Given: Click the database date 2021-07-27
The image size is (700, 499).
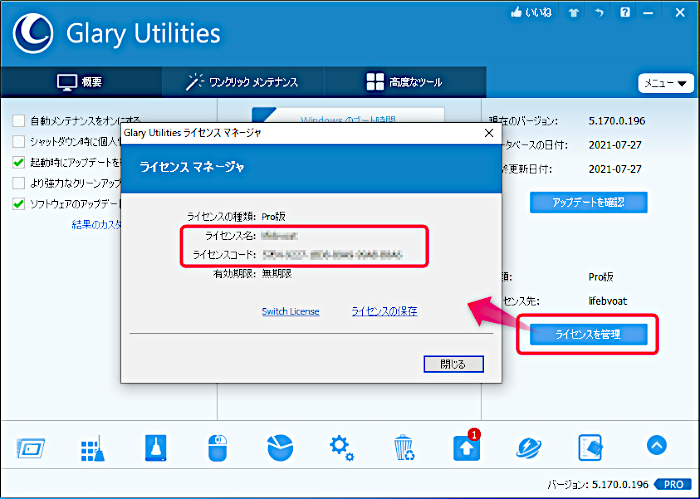Looking at the screenshot, I should [615, 145].
